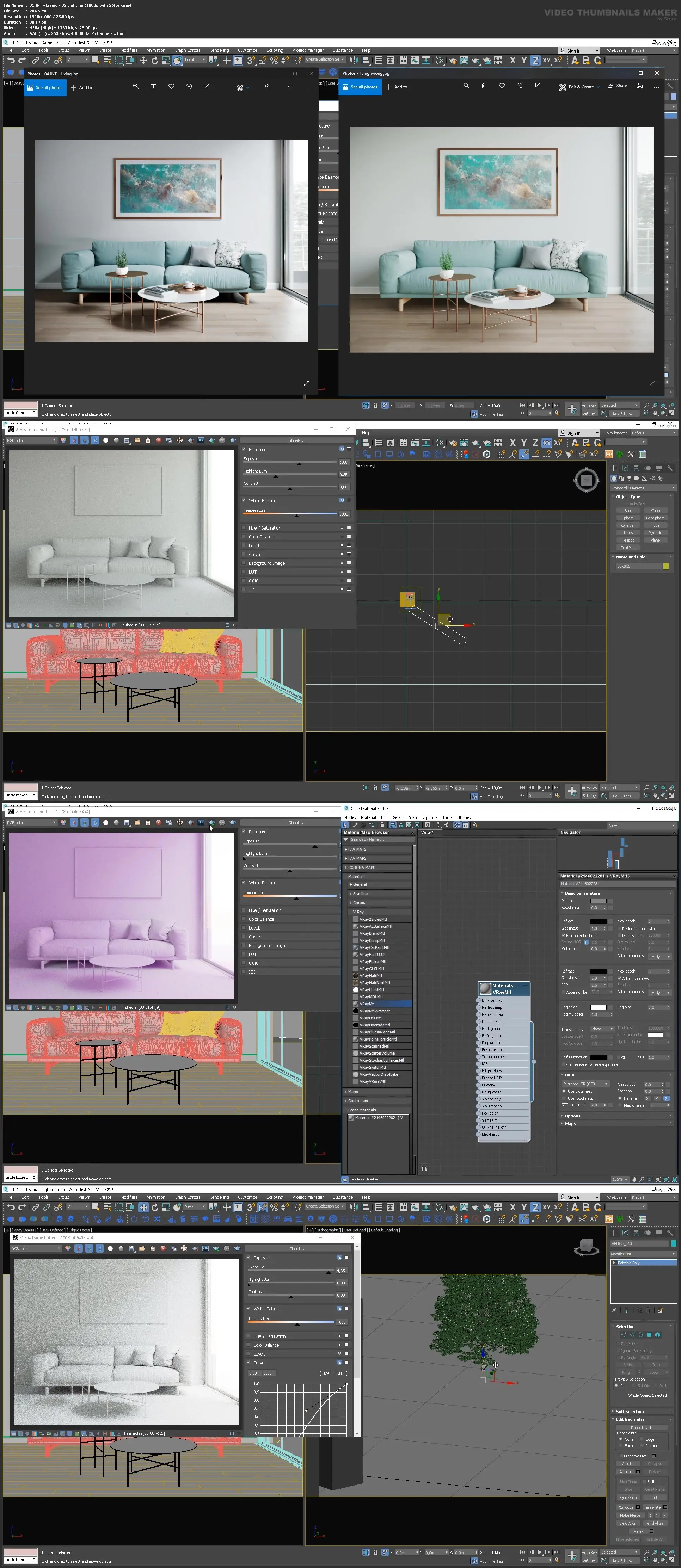Open Modes menu in Slate Material Editor

(350, 817)
